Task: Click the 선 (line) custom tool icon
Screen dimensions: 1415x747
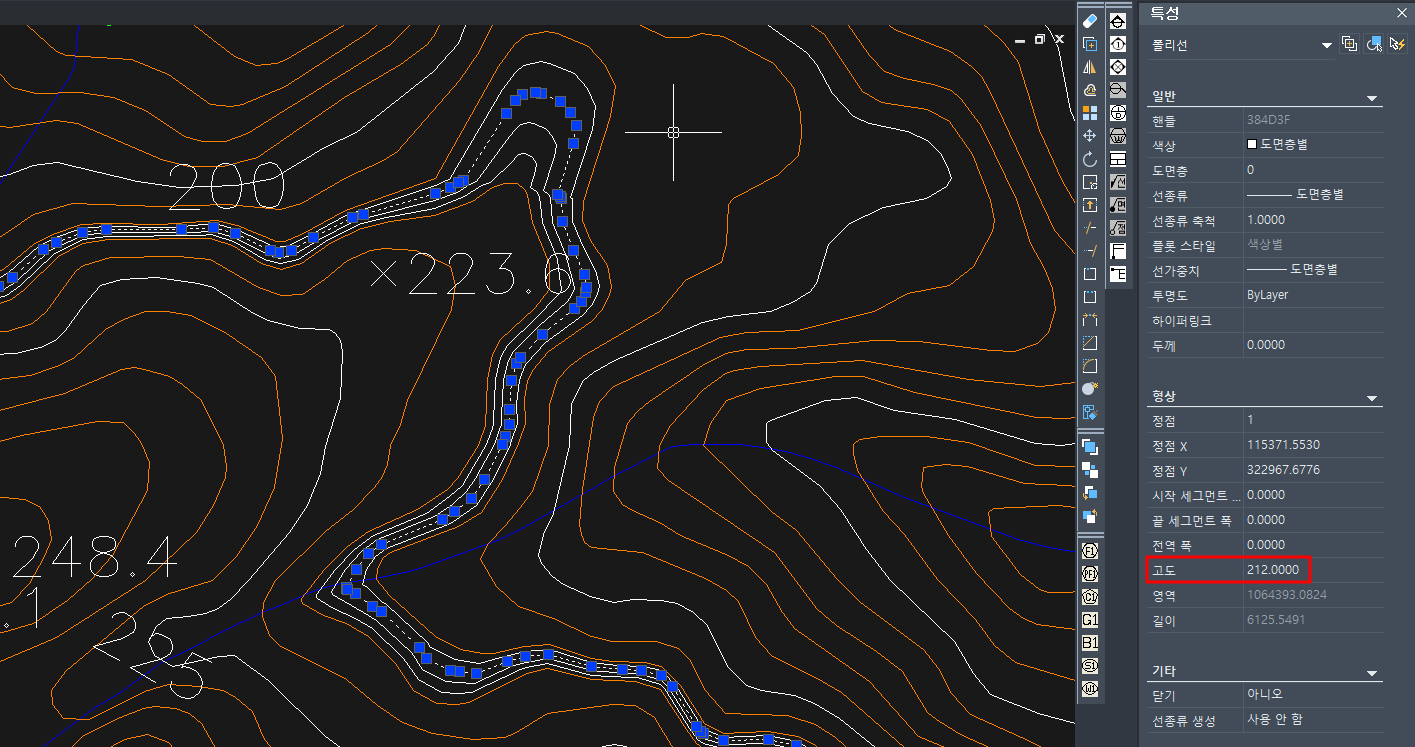Action: (x=1118, y=182)
